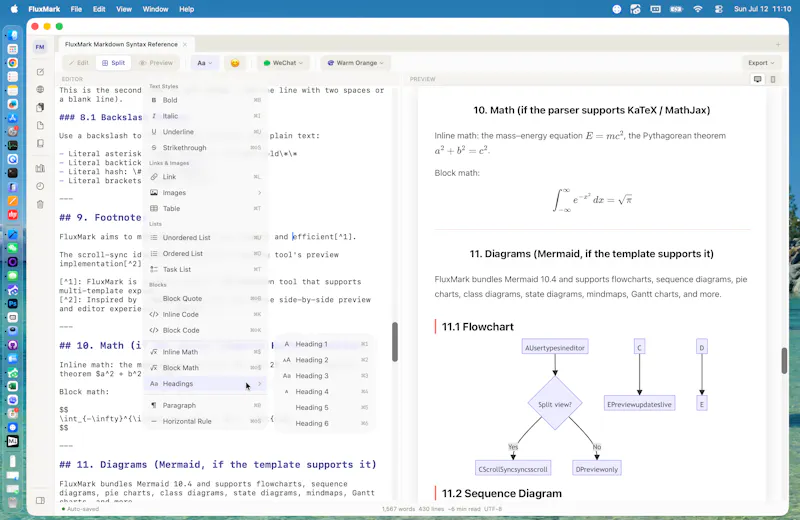This screenshot has width=800, height=520.
Task: Open the Edit menu in the menu bar
Action: click(x=99, y=9)
